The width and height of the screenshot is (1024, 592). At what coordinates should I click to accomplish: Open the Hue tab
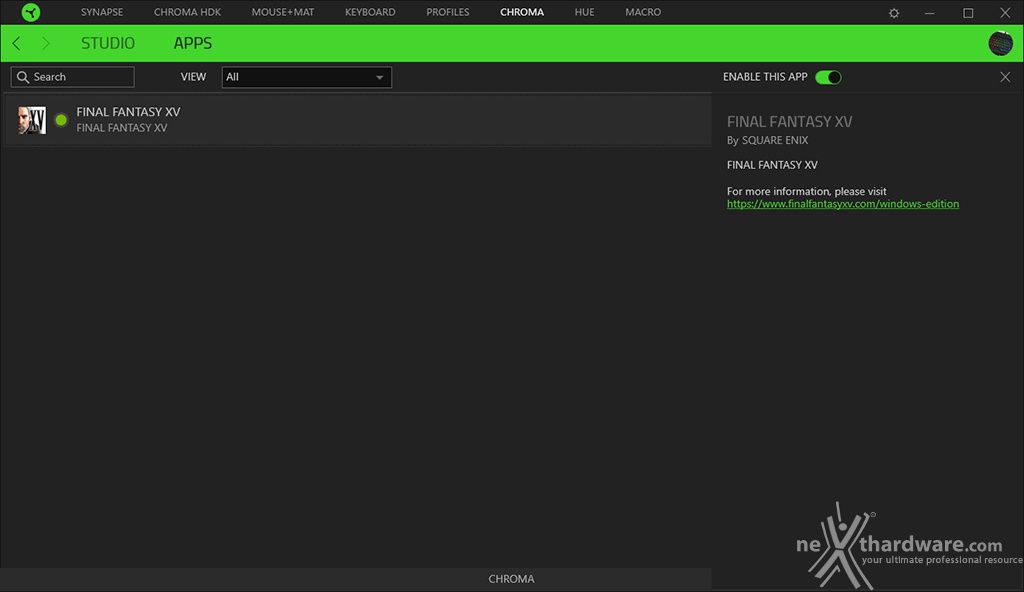coord(584,12)
